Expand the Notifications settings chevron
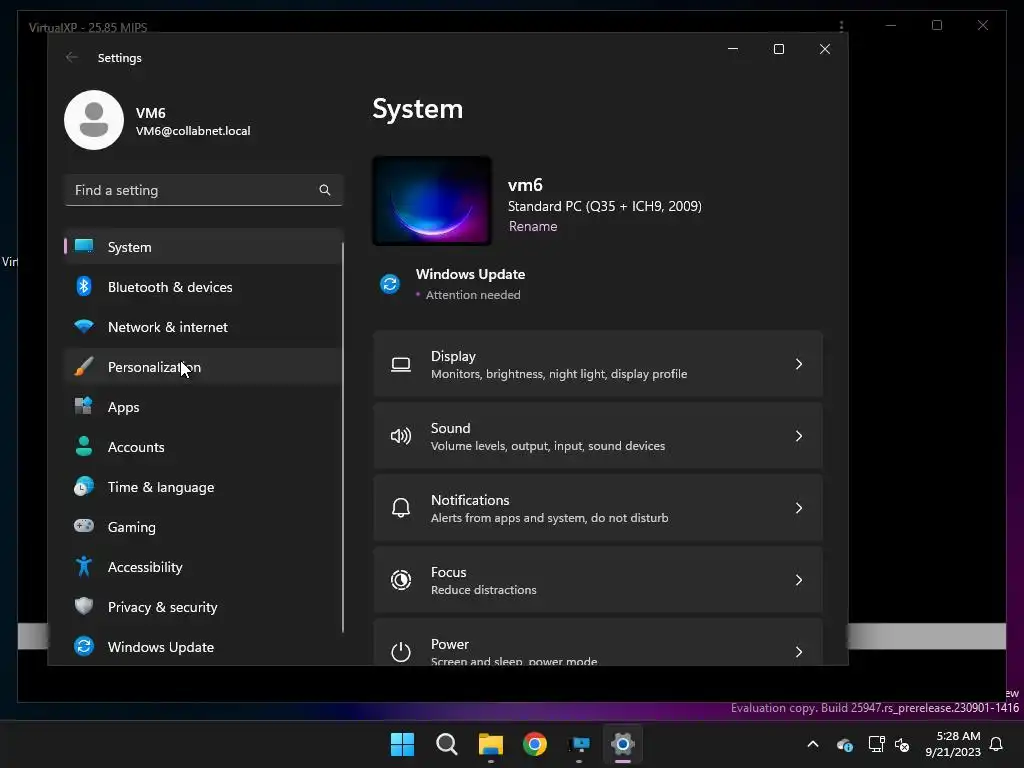The height and width of the screenshot is (768, 1024). click(799, 507)
